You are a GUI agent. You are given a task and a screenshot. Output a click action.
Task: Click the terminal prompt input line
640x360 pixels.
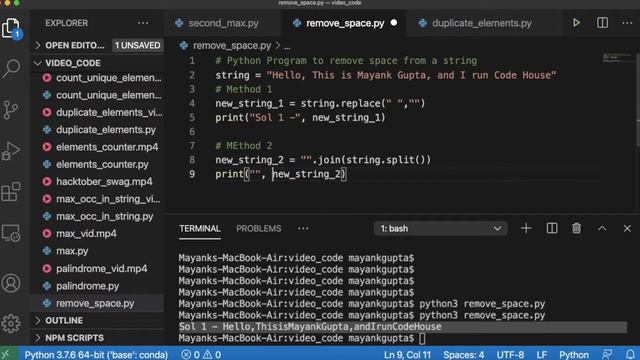pos(302,338)
